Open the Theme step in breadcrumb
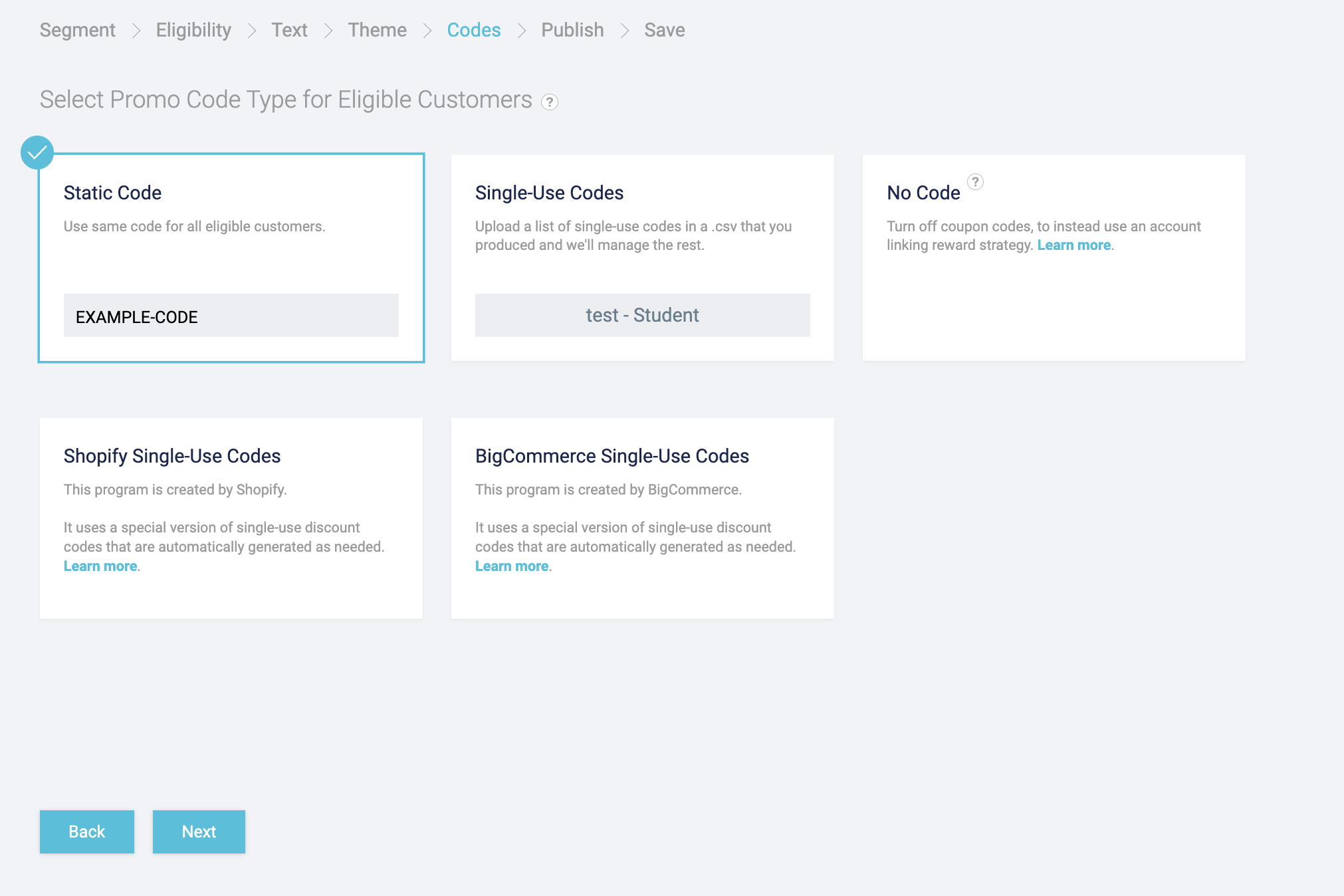 (x=377, y=30)
